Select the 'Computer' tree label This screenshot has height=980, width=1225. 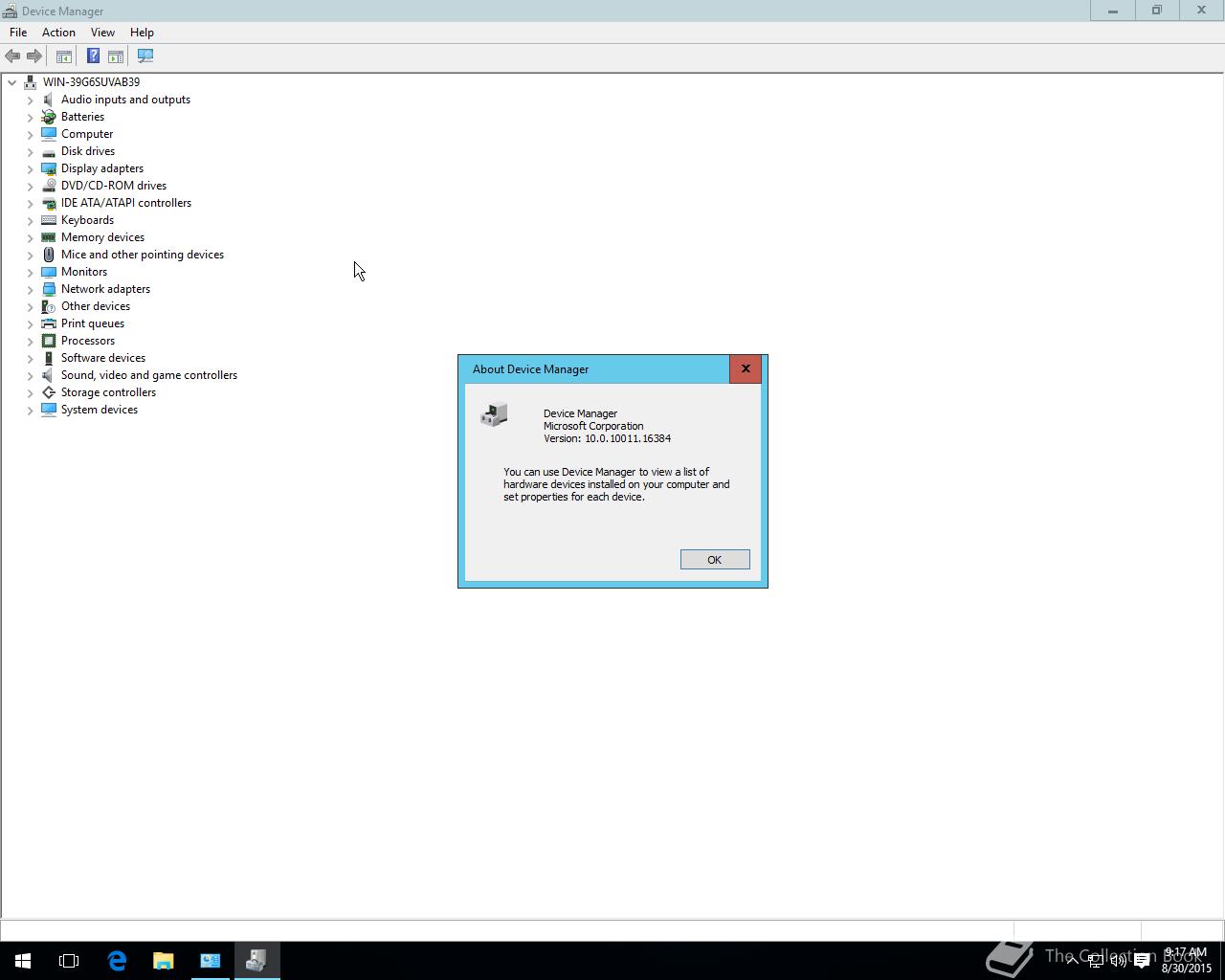click(87, 134)
